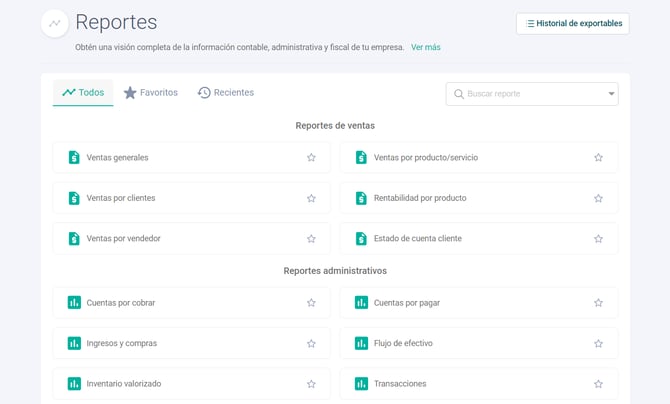This screenshot has width=670, height=404.
Task: Star the Flujo de efectivo report
Action: pos(598,343)
